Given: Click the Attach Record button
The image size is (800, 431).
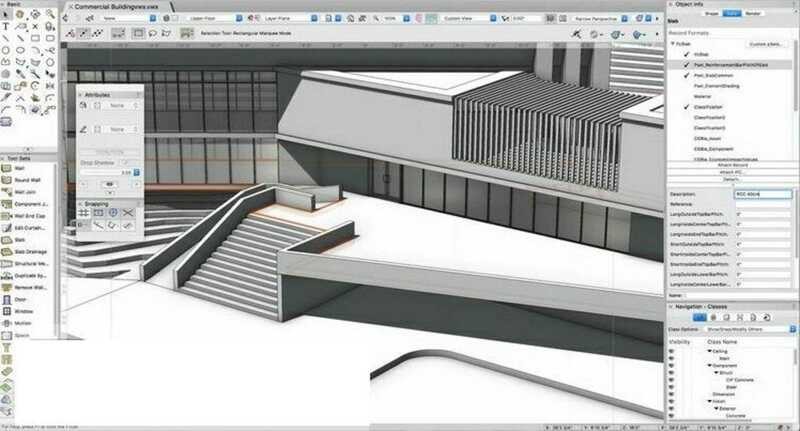Looking at the screenshot, I should point(732,167).
